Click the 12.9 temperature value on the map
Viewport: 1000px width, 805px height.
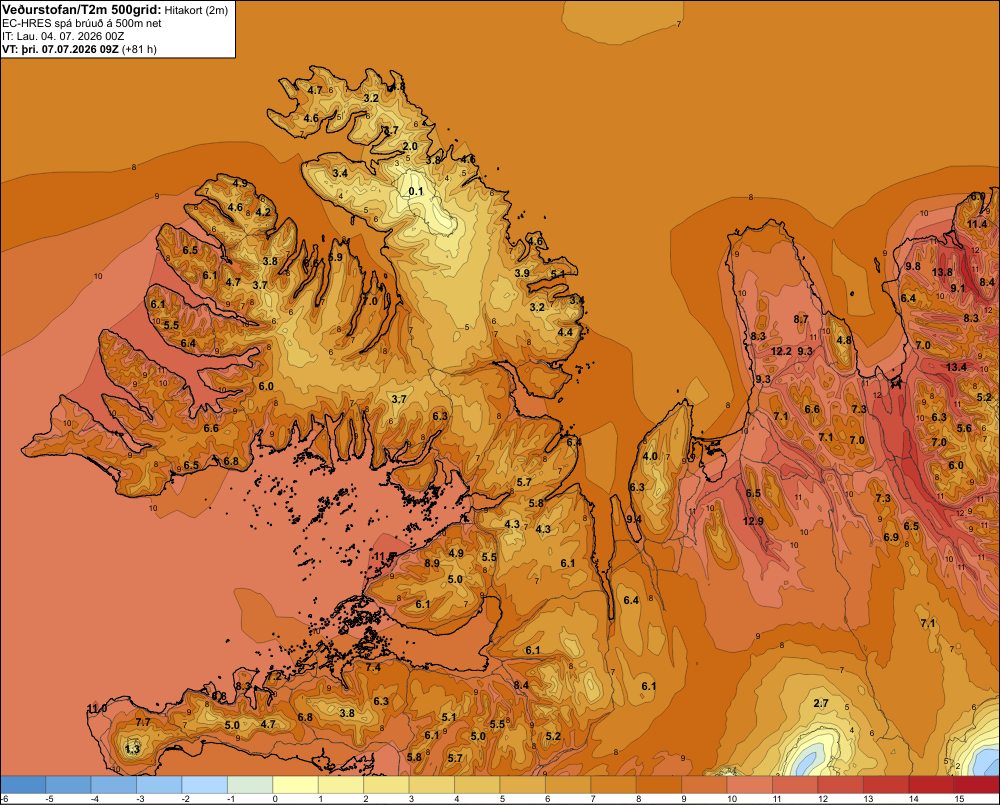pos(753,521)
